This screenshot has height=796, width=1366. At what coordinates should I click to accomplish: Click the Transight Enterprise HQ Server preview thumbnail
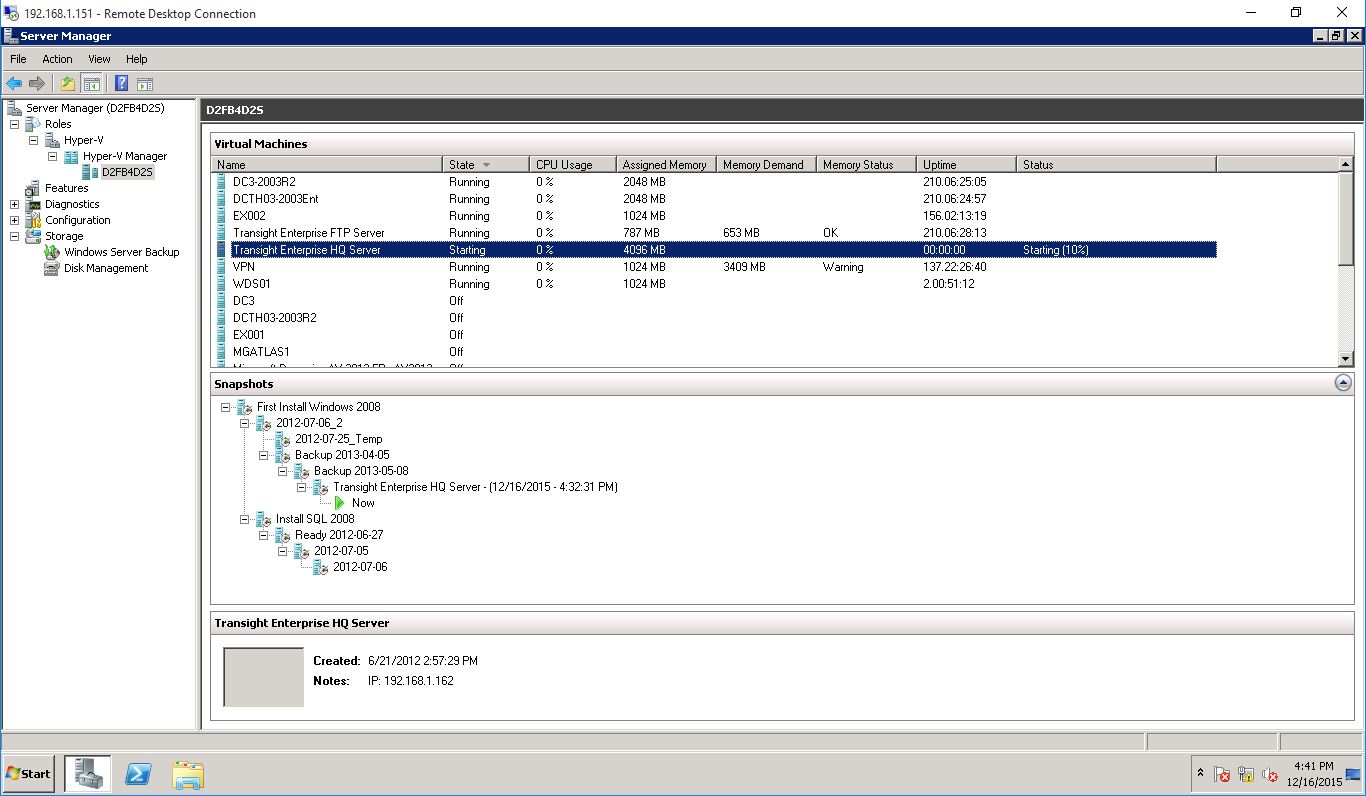point(263,677)
